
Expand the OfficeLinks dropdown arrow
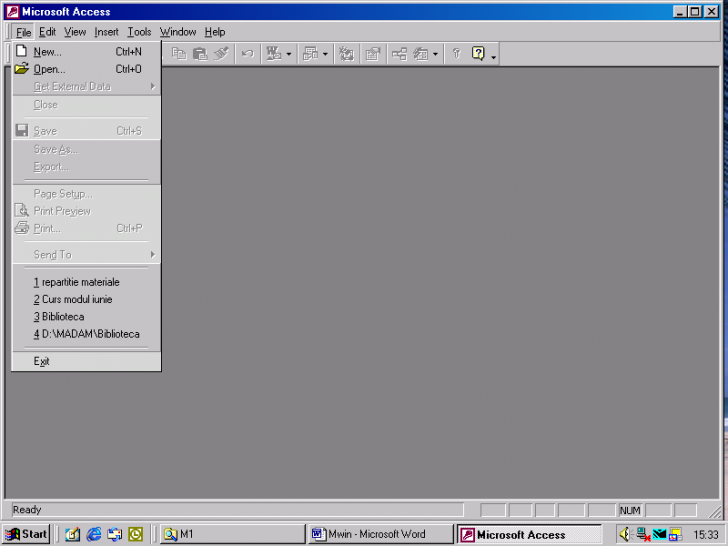pyautogui.click(x=288, y=54)
